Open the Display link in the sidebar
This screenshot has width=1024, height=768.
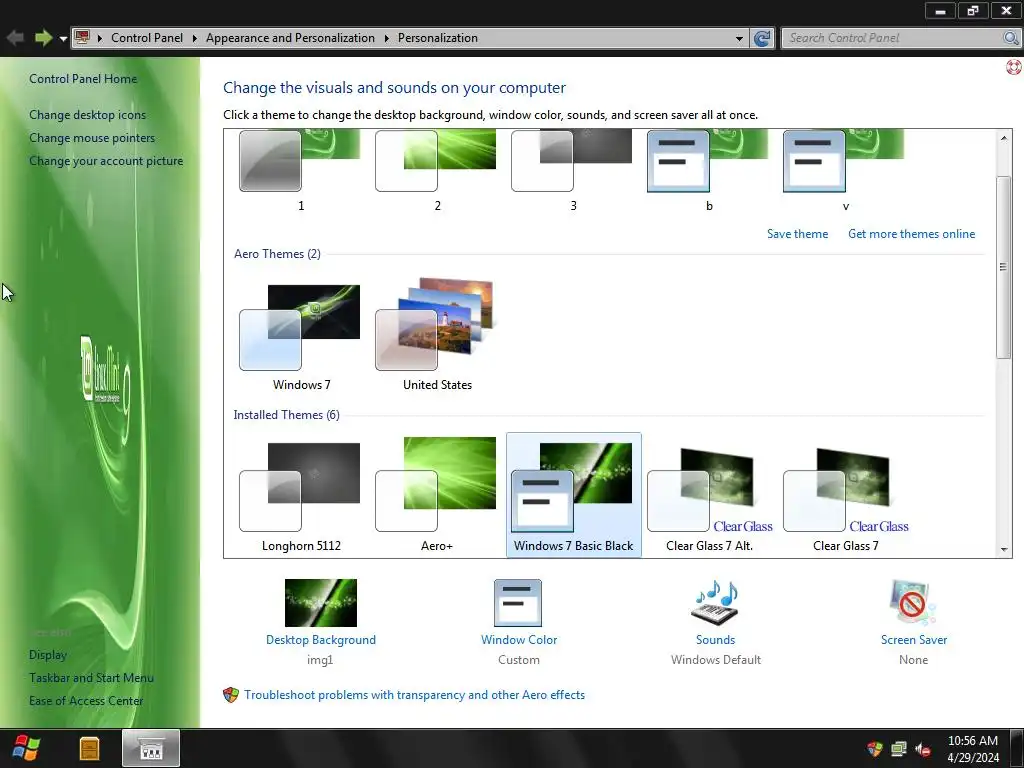tap(48, 654)
